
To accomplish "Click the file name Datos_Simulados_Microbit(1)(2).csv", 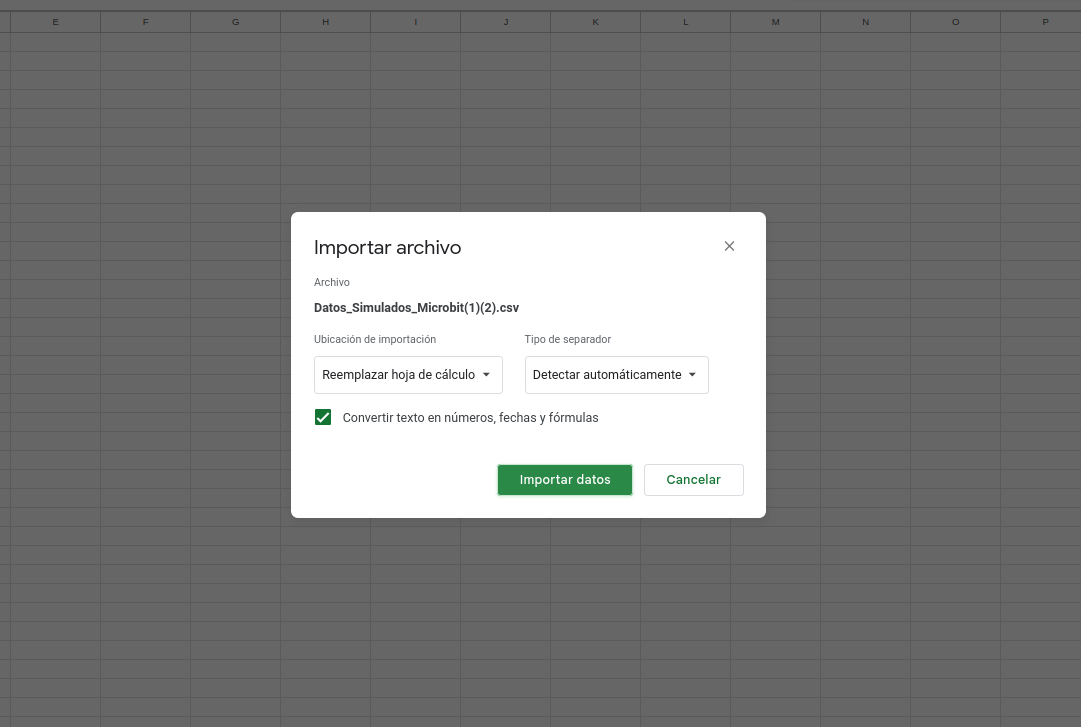I will pyautogui.click(x=416, y=308).
